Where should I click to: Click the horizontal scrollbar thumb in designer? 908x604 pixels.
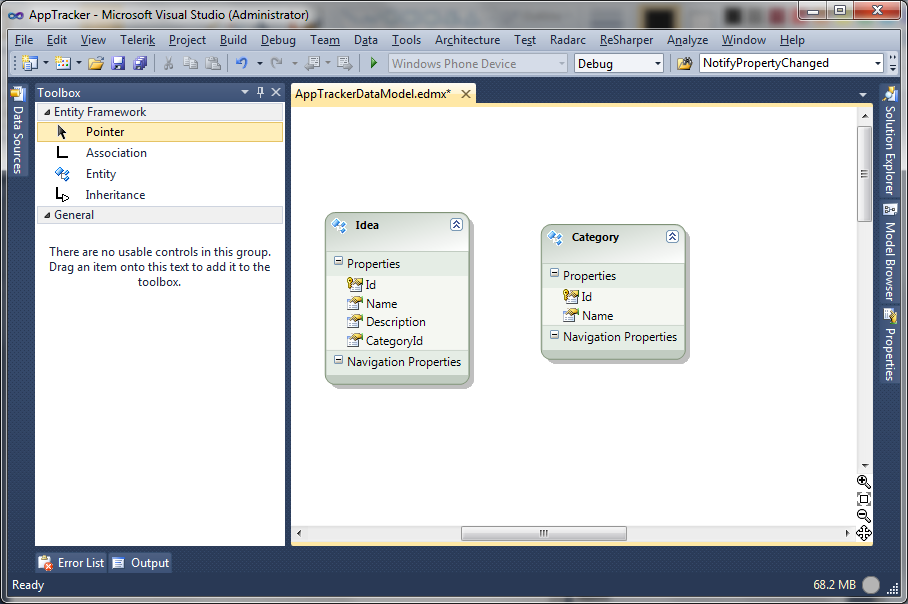[x=544, y=533]
